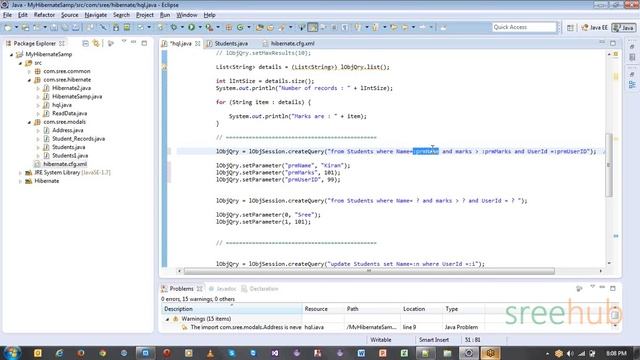Screen dimensions: 640x360
Task: Click the editor horizontal scrollbar
Action: coord(369,271)
